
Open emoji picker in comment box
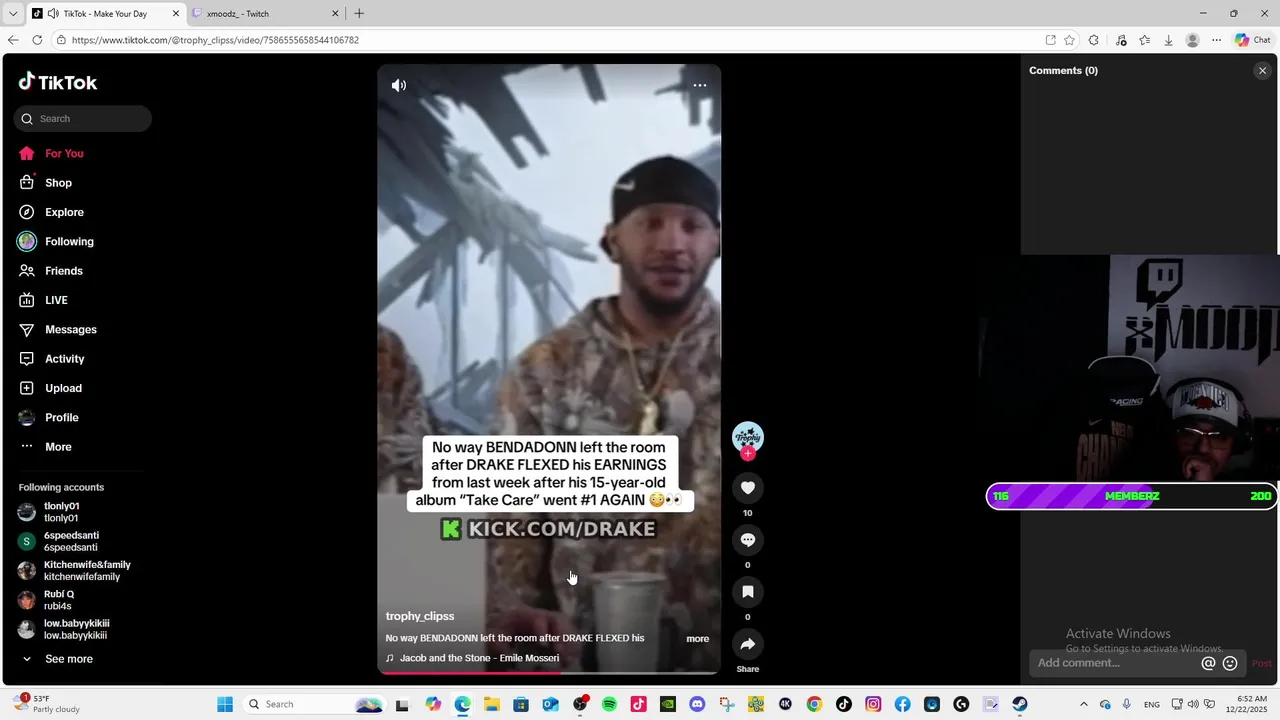pyautogui.click(x=1230, y=663)
